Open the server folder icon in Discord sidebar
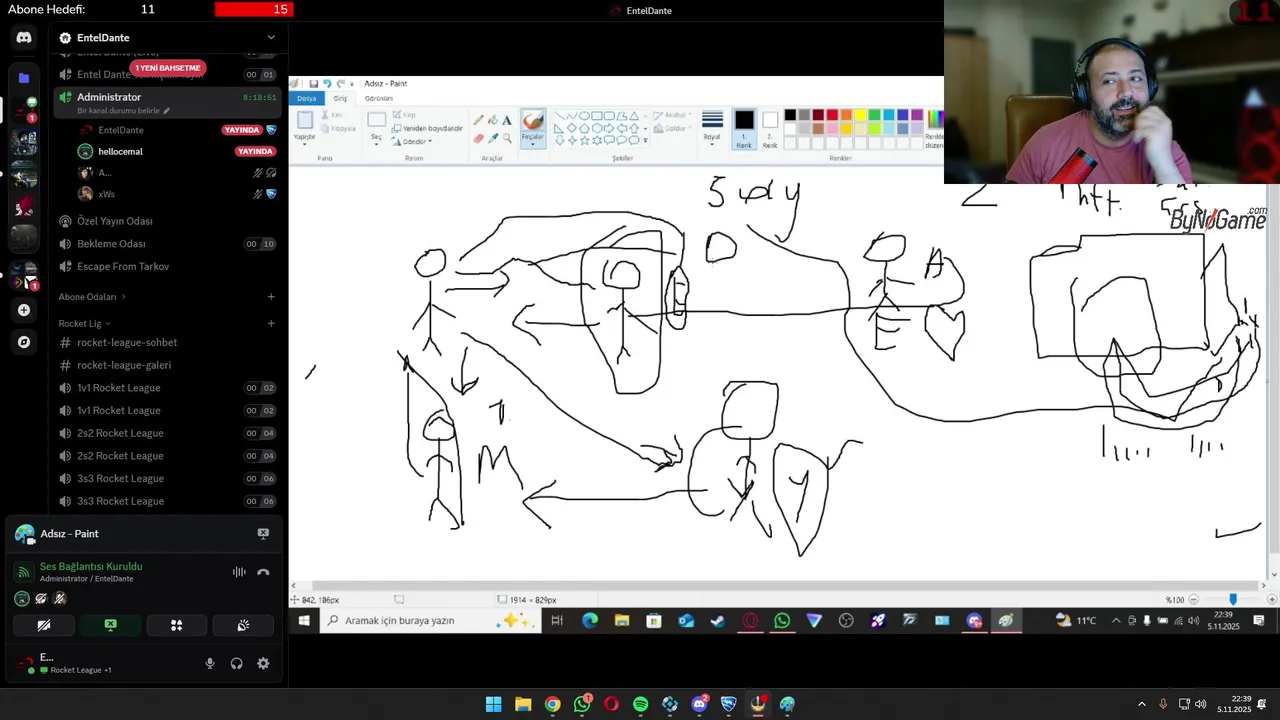 click(24, 77)
